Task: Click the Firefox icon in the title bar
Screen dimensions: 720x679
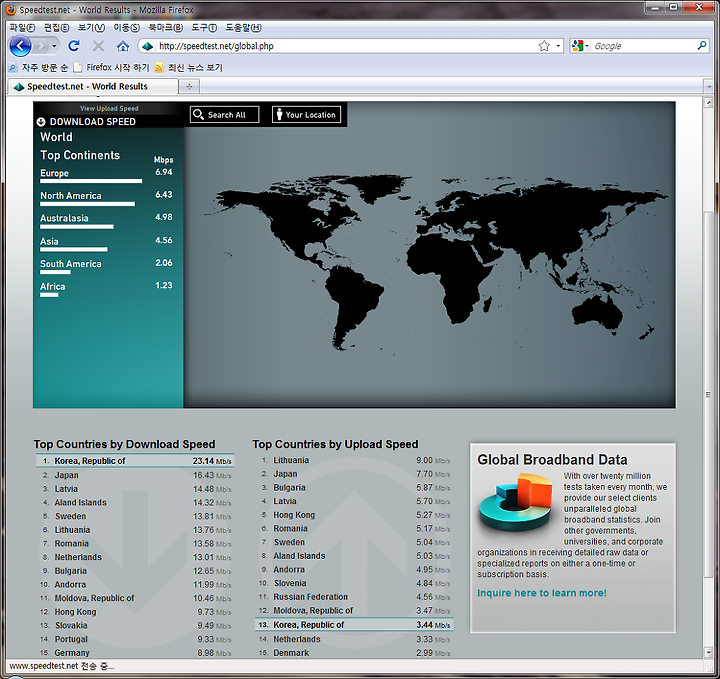Action: pyautogui.click(x=10, y=9)
